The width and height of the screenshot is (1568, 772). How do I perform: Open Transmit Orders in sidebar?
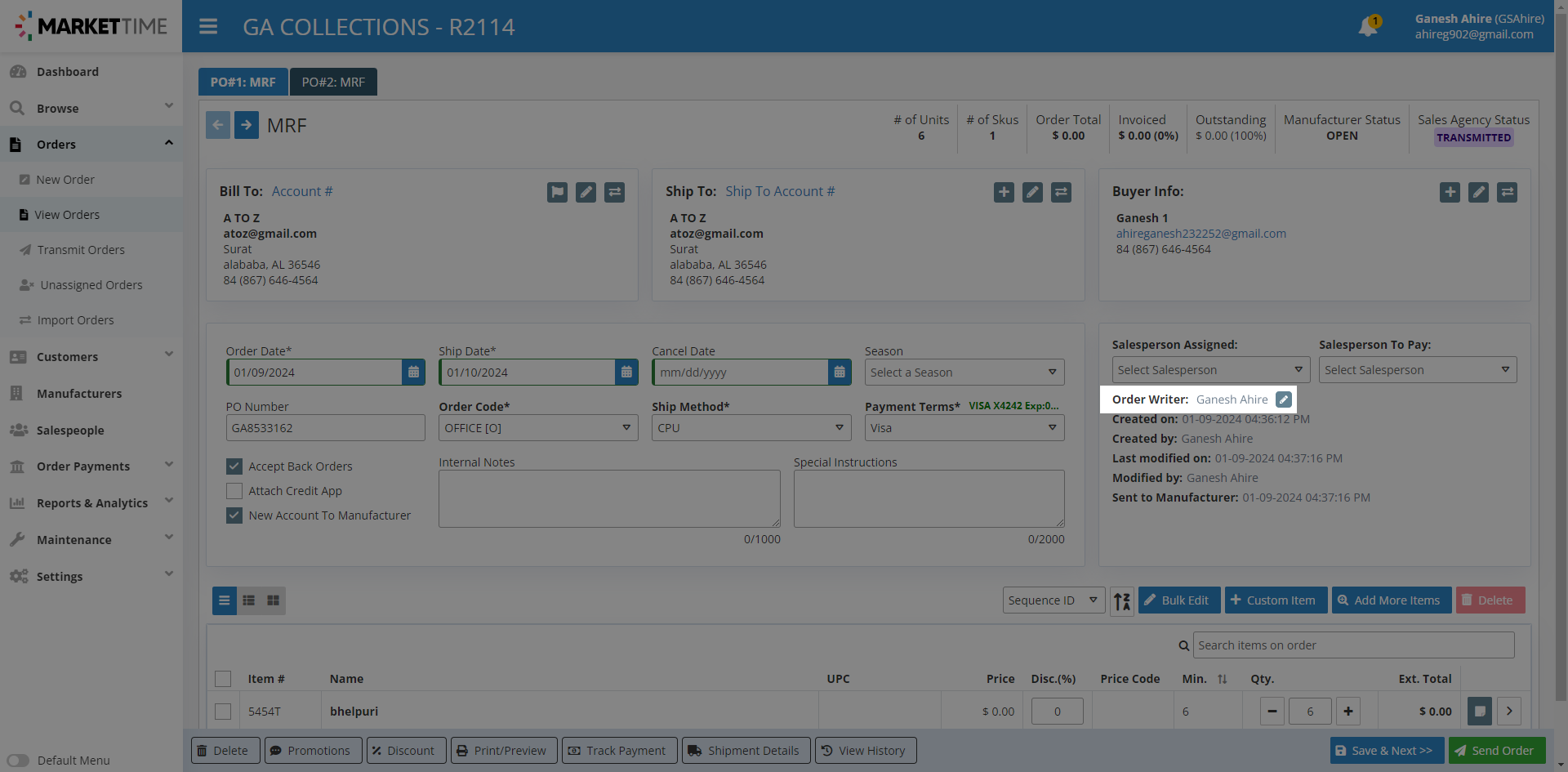81,250
